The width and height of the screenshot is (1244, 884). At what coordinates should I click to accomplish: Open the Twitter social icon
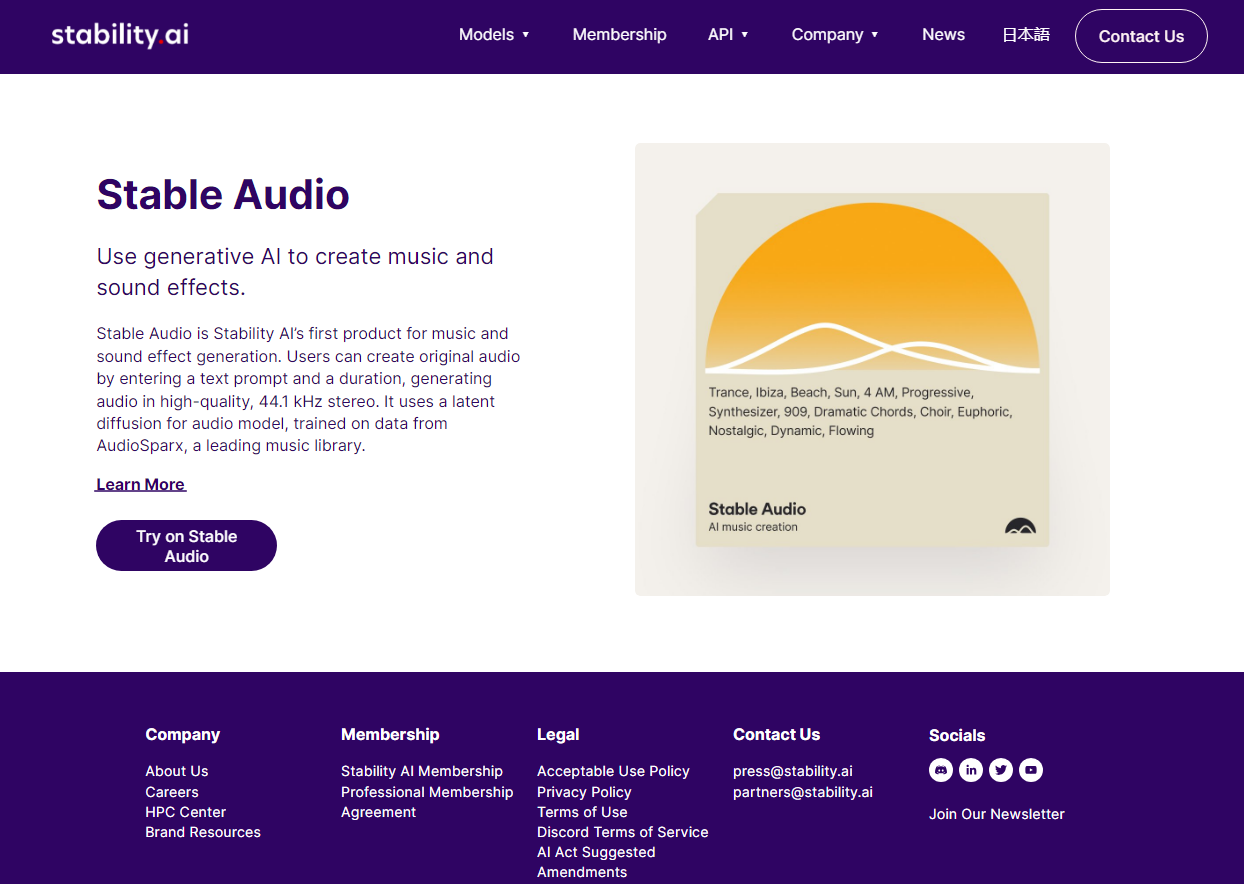1001,770
